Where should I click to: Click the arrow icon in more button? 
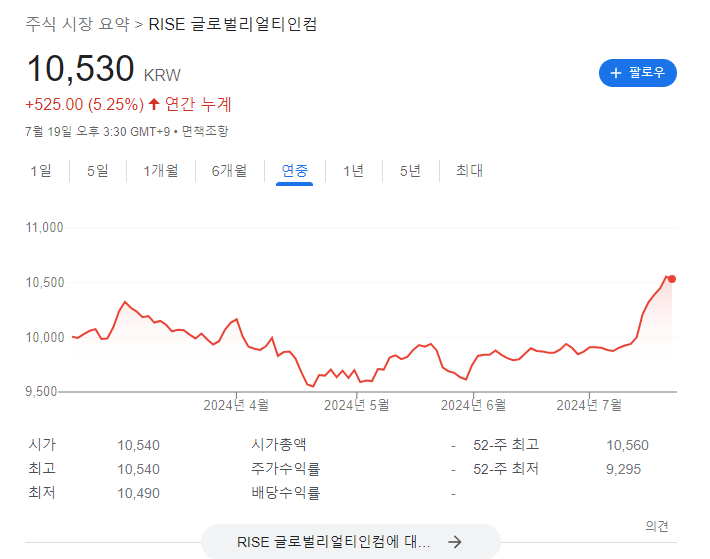click(x=455, y=541)
